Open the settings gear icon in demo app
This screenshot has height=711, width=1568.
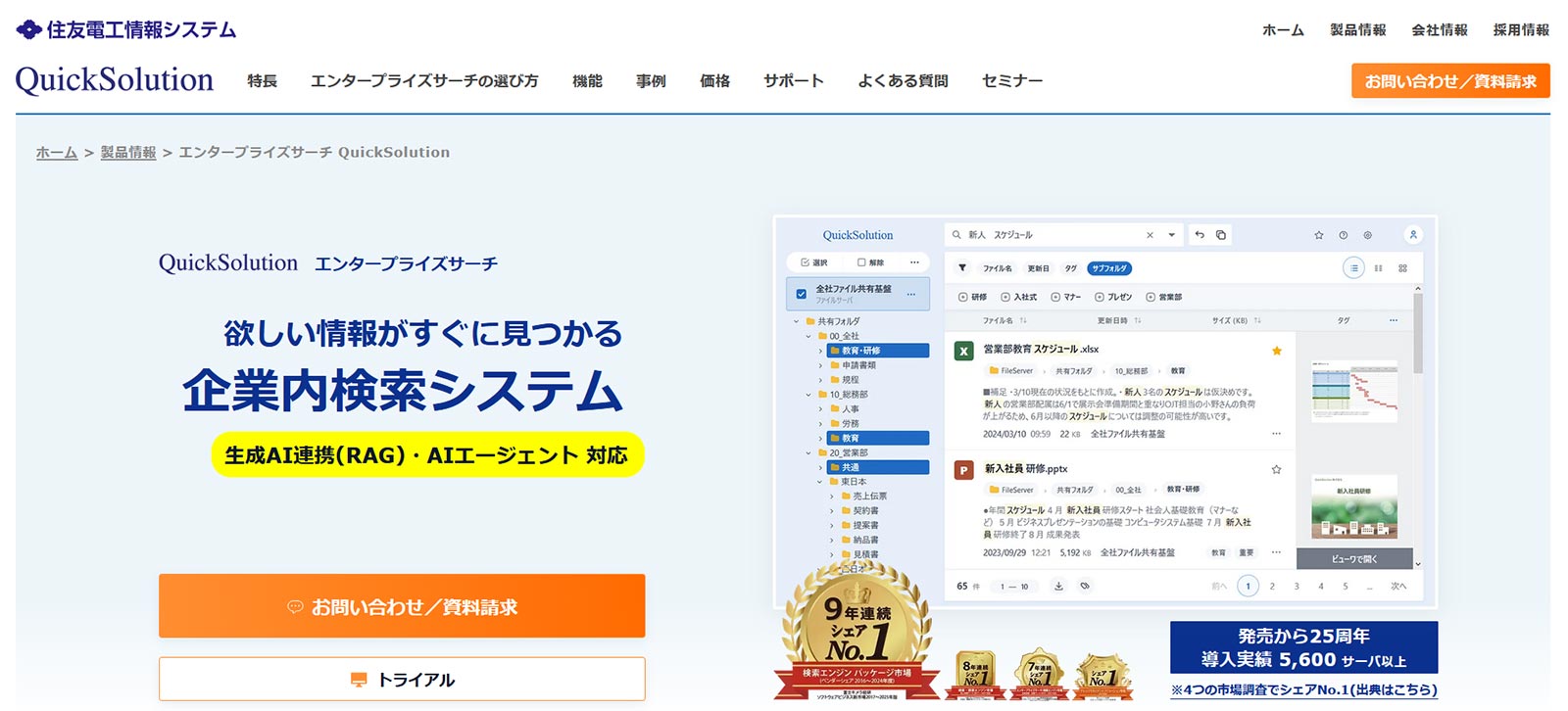tap(1368, 235)
